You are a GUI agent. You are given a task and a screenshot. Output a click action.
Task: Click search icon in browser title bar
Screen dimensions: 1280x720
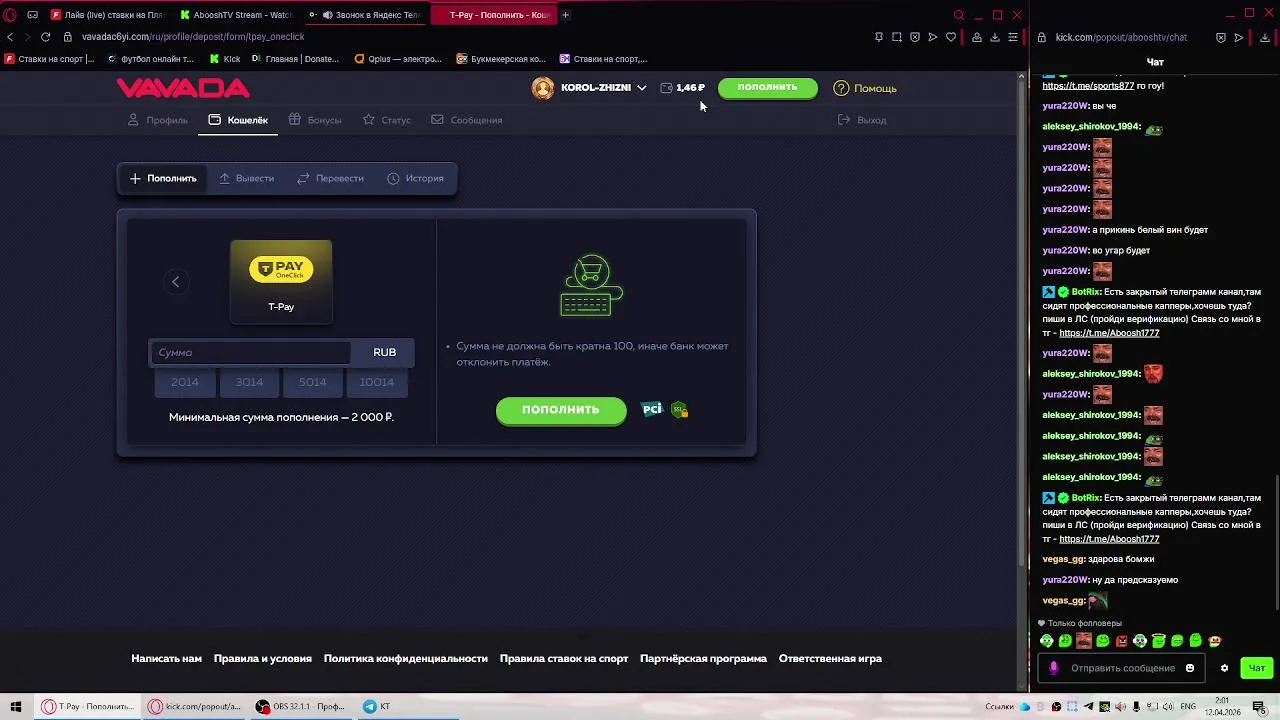(958, 15)
